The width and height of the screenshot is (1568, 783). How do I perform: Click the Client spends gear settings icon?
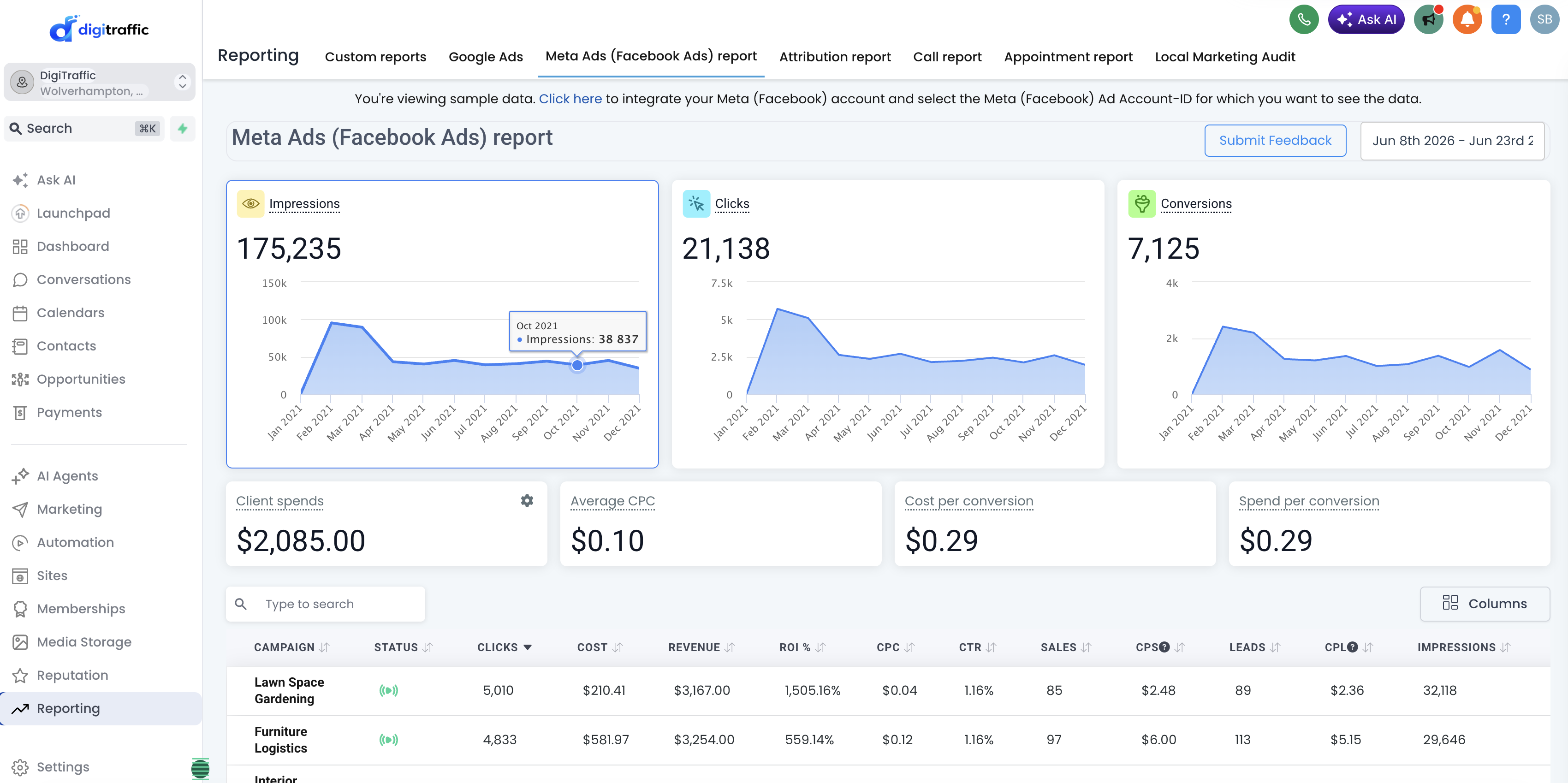(x=527, y=500)
